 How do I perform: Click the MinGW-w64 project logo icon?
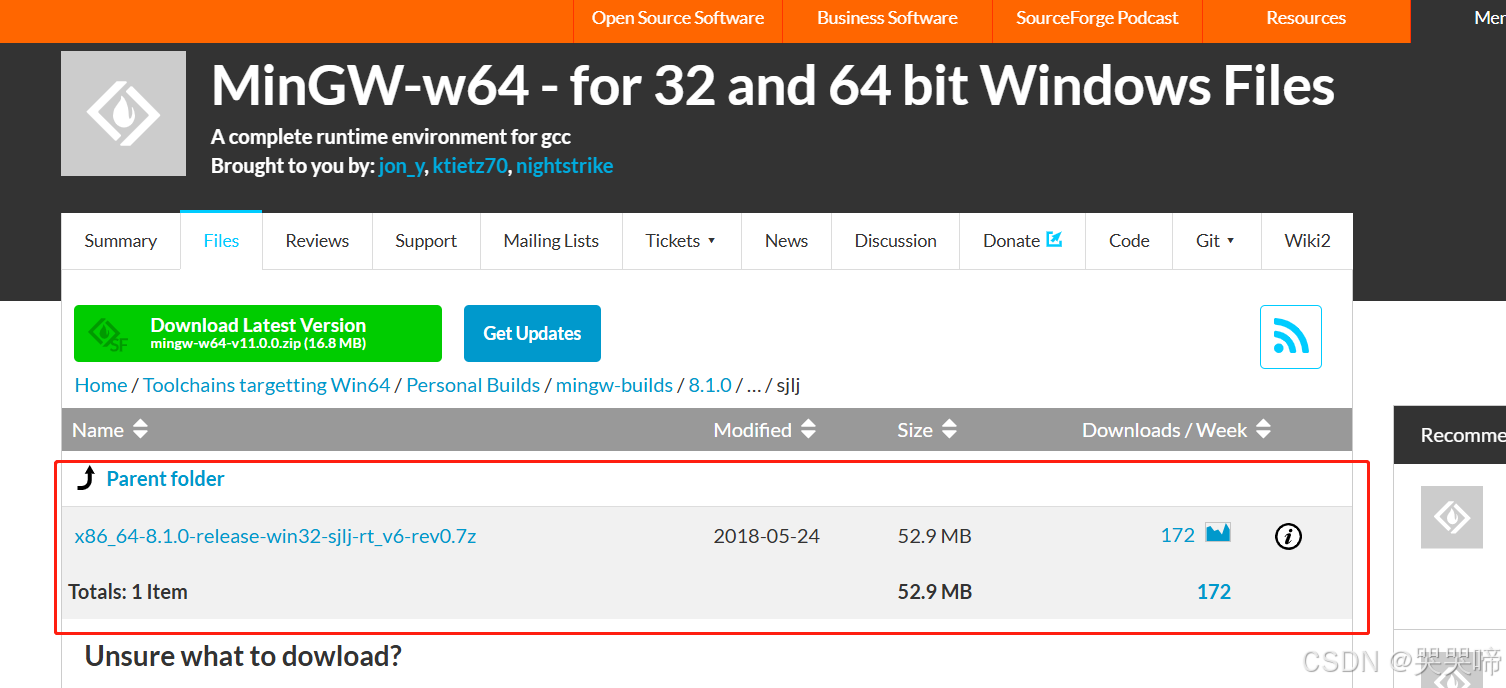point(123,114)
